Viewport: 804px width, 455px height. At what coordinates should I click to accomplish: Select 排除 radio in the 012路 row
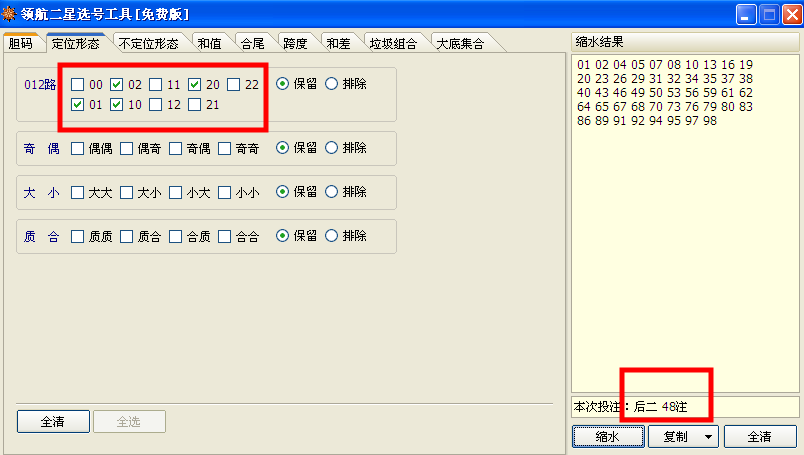(x=332, y=84)
